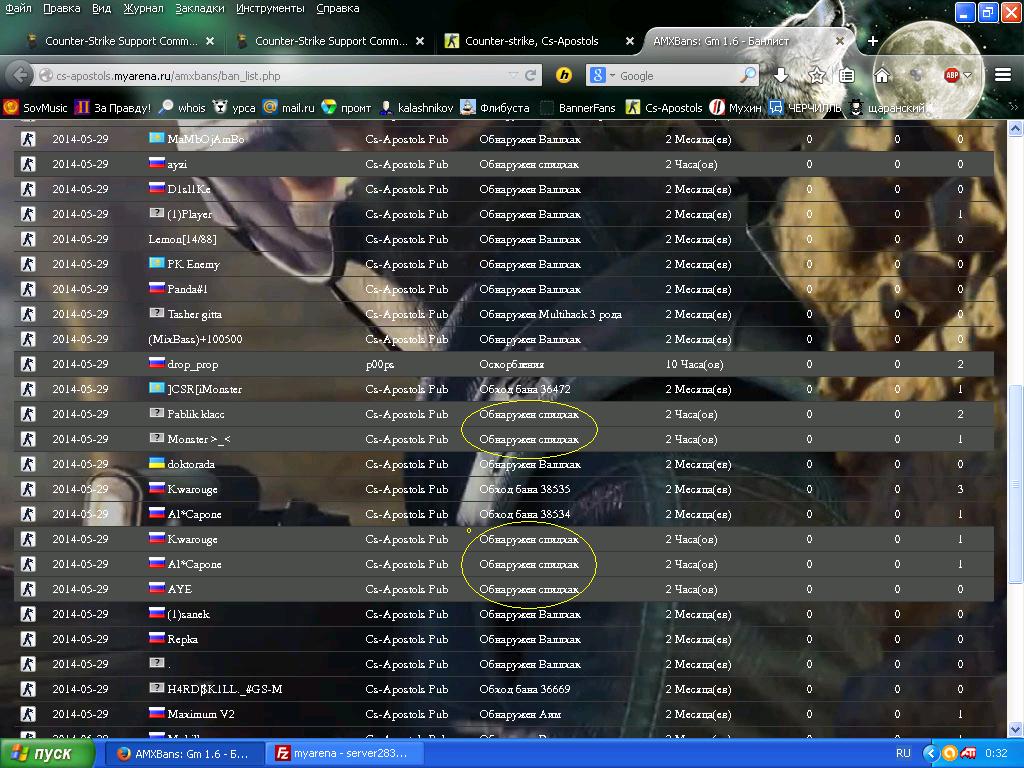The height and width of the screenshot is (768, 1024).
Task: Click the Google search input field
Action: pyautogui.click(x=677, y=76)
